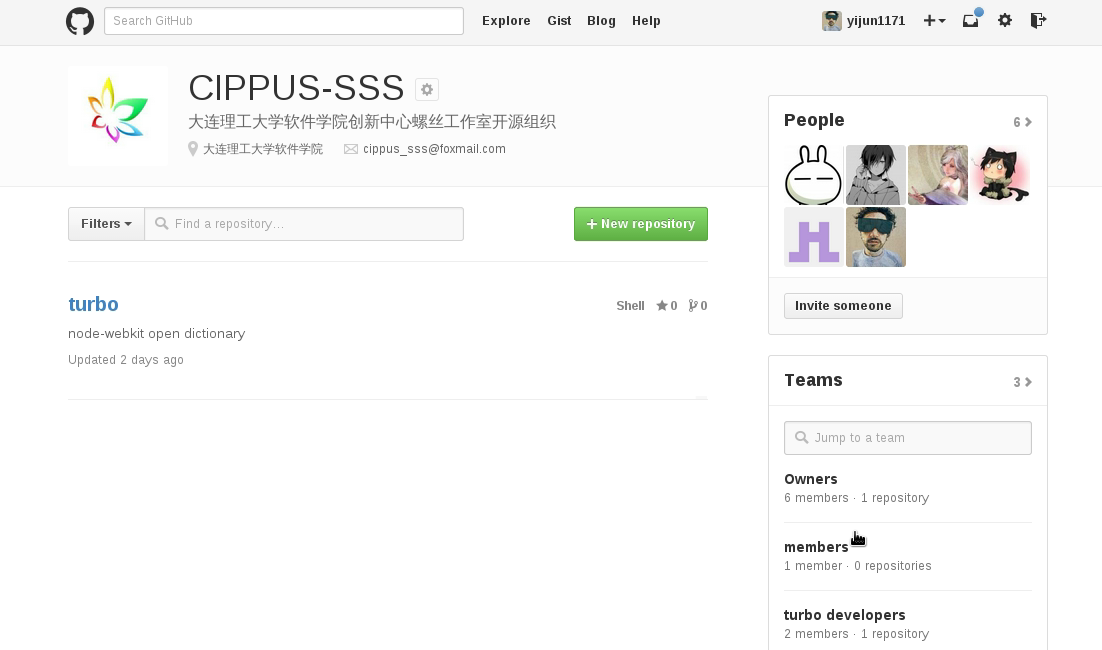Click the Chinese organization description line

pos(372,122)
